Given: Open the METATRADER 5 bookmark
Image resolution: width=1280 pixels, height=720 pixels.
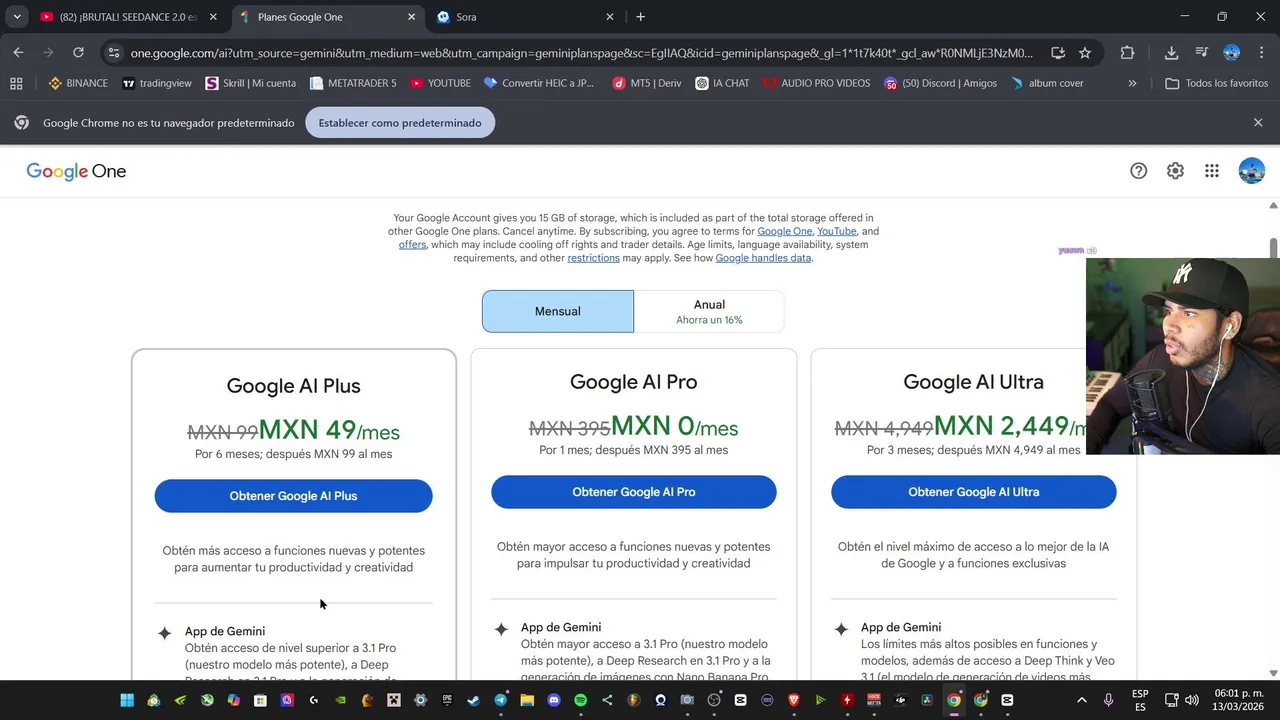Looking at the screenshot, I should point(353,83).
